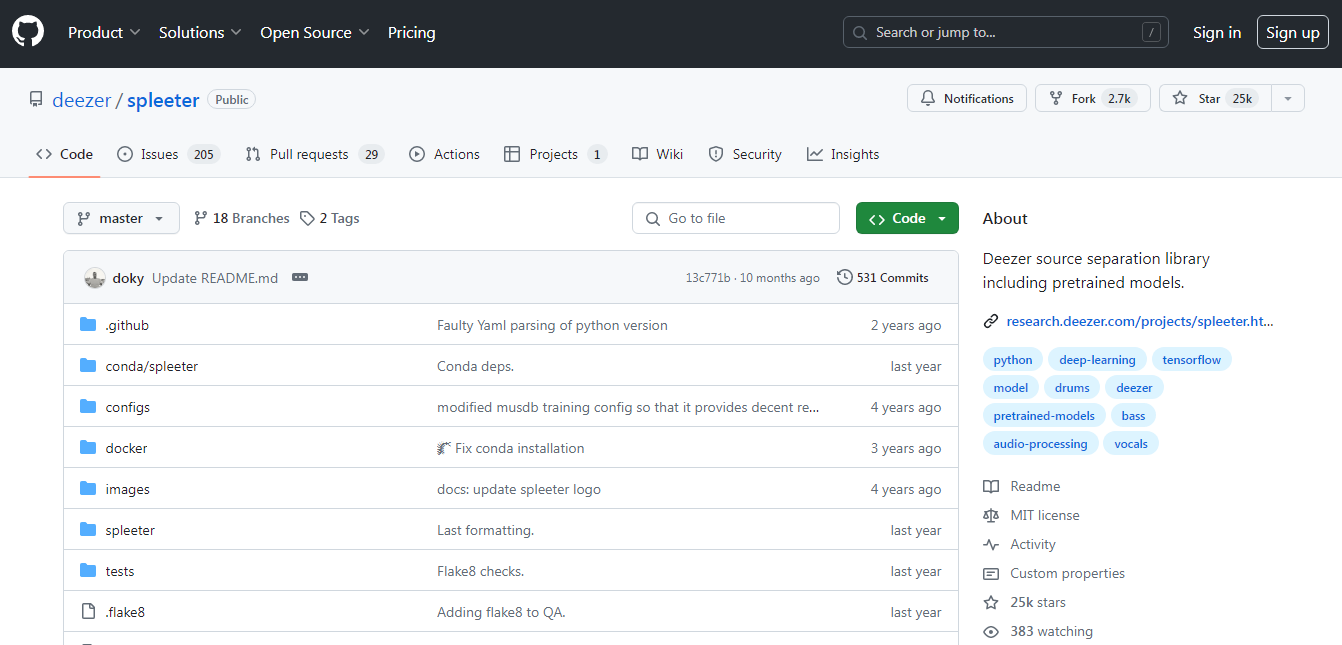Open the Solutions menu

pos(200,33)
